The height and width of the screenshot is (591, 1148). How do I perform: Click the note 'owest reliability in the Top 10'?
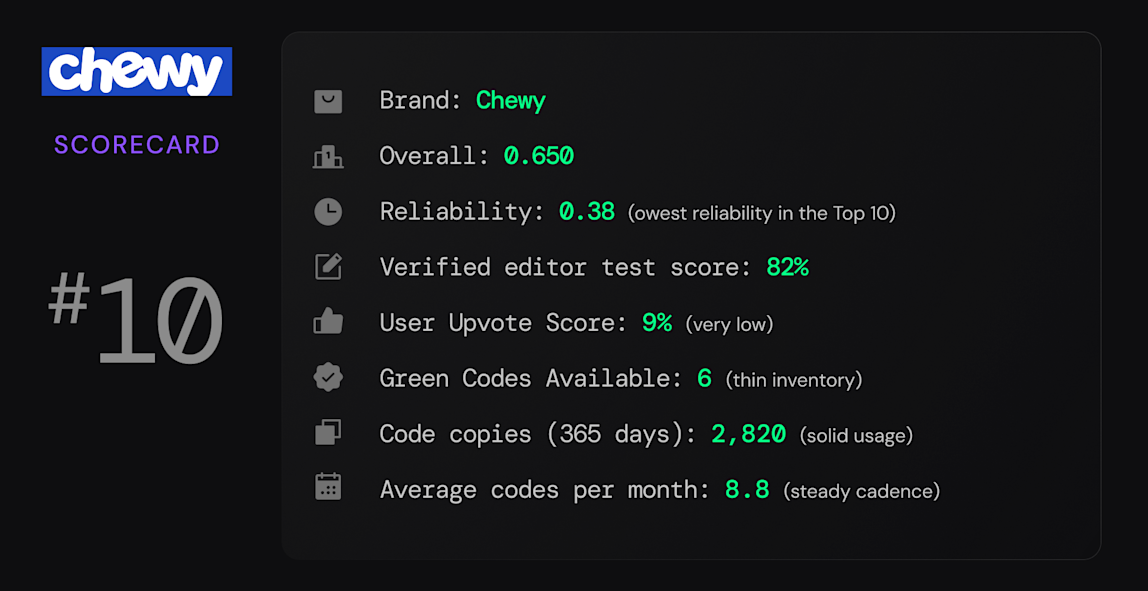pyautogui.click(x=762, y=213)
